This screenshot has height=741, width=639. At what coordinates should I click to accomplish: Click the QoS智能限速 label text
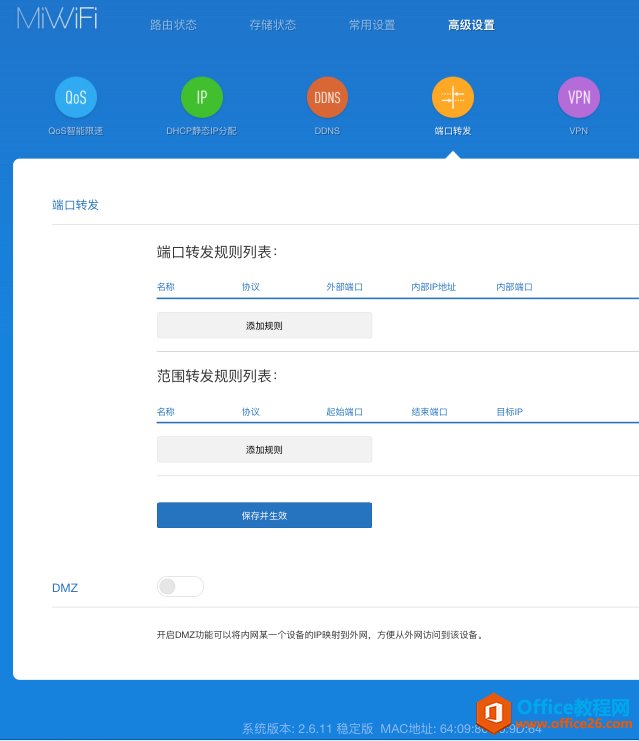76,131
